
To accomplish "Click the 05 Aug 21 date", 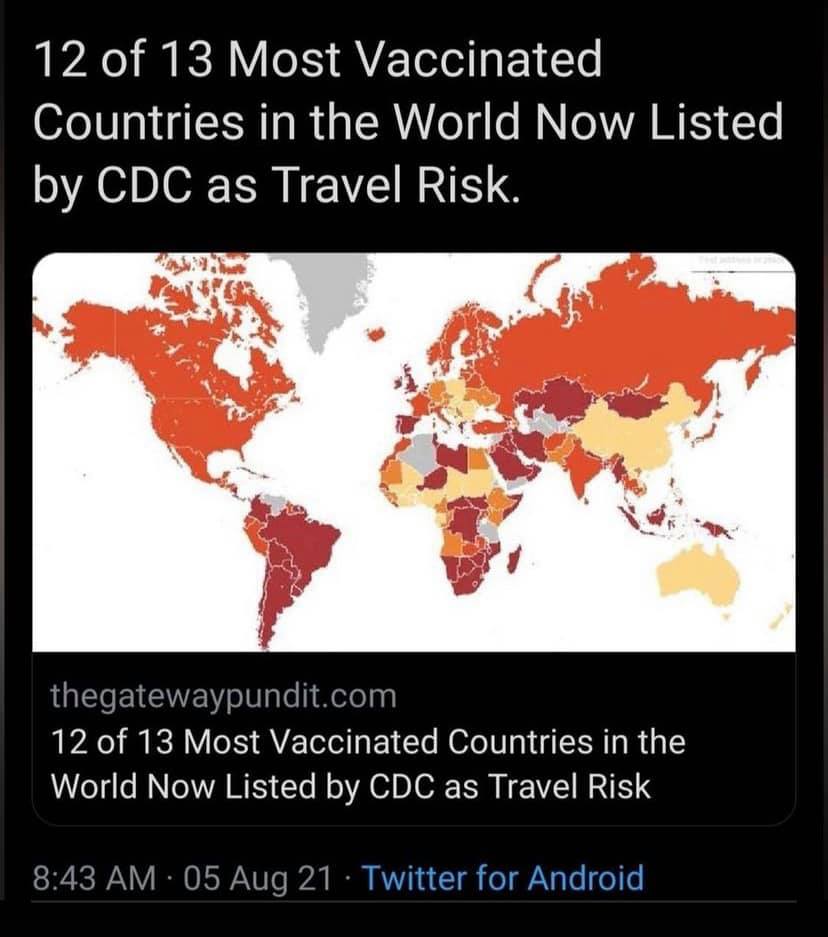I will (x=255, y=879).
